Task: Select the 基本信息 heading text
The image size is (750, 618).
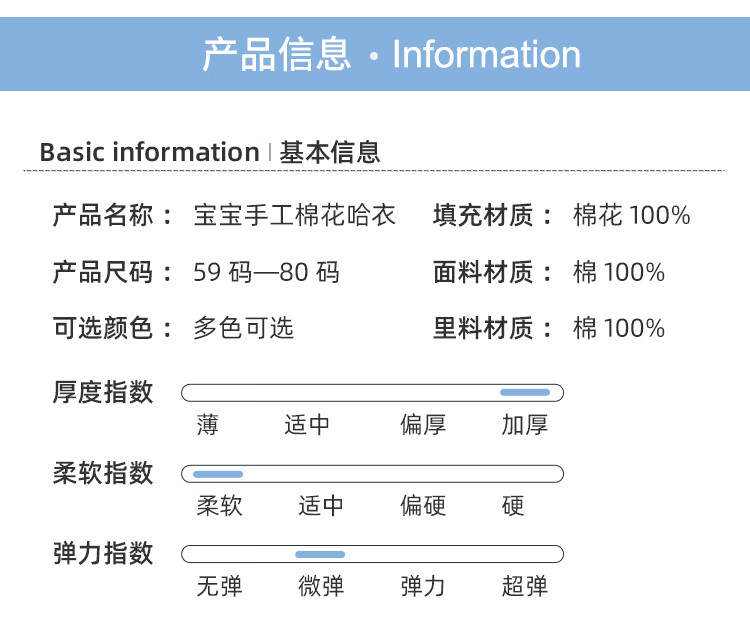Action: 330,153
